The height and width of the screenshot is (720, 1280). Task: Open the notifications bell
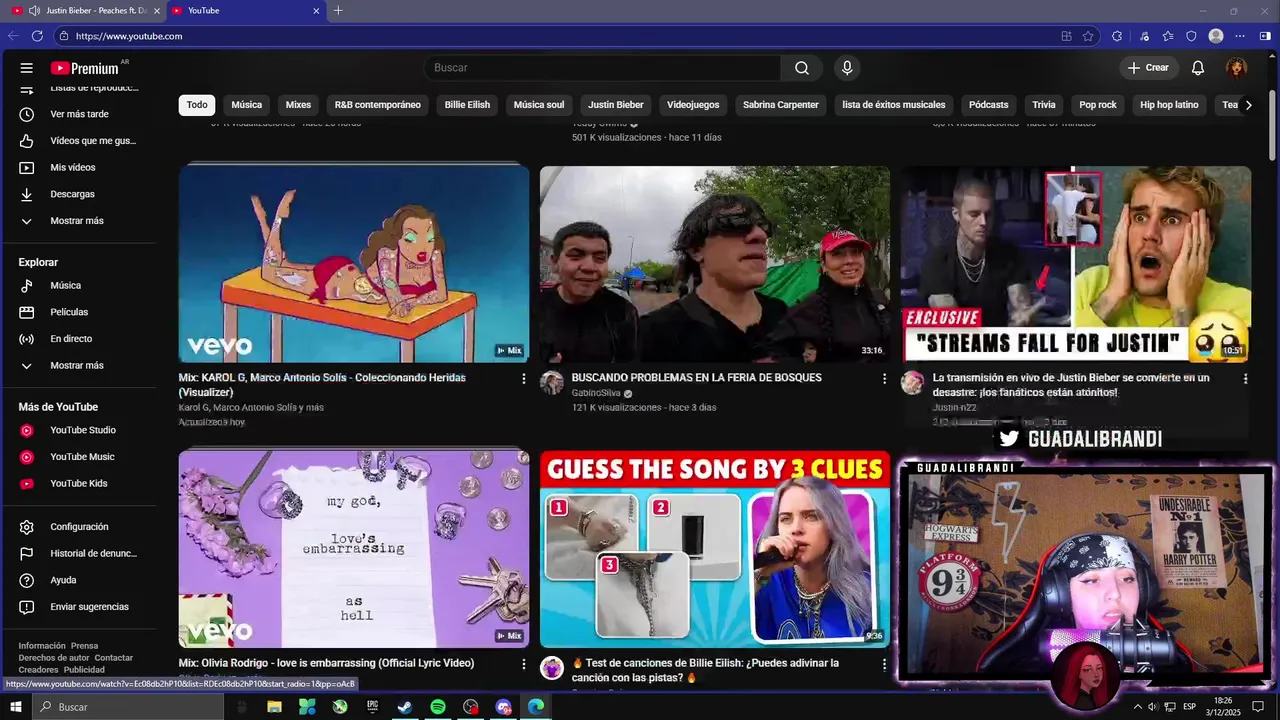point(1198,68)
